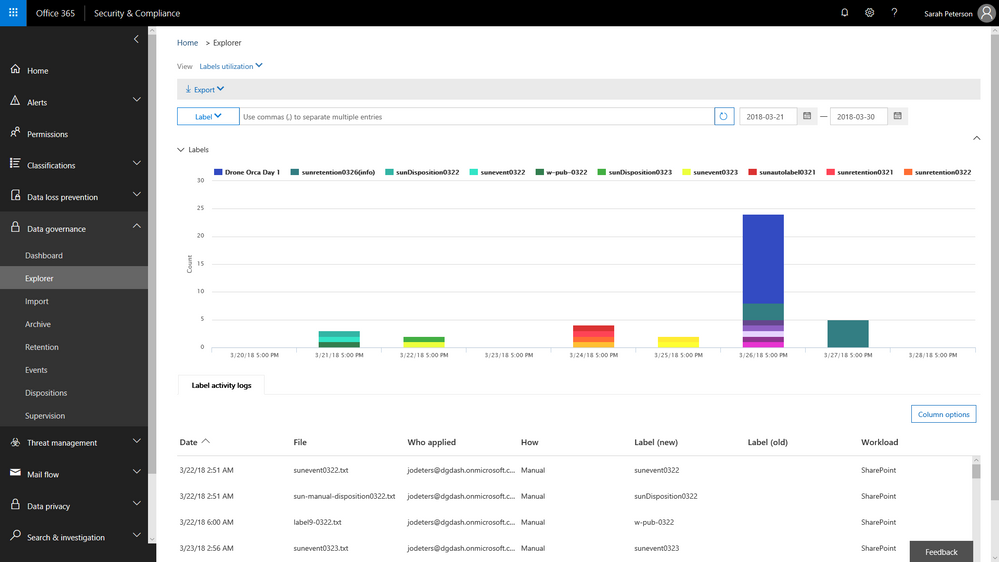Click the help question mark icon
This screenshot has width=999, height=562.
pos(895,13)
